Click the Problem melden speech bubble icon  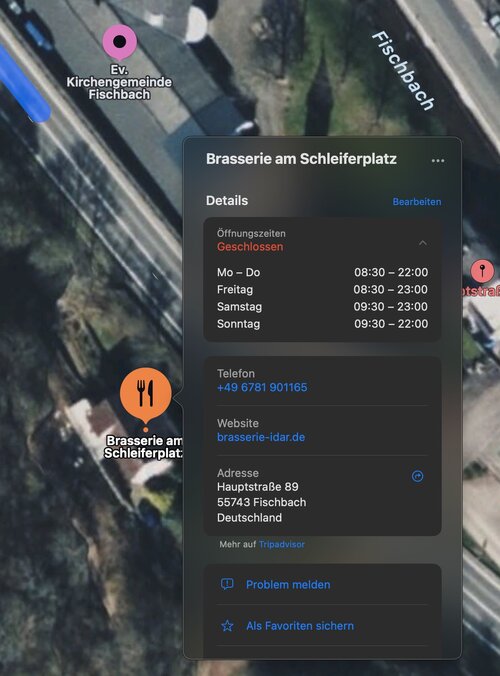(x=227, y=584)
